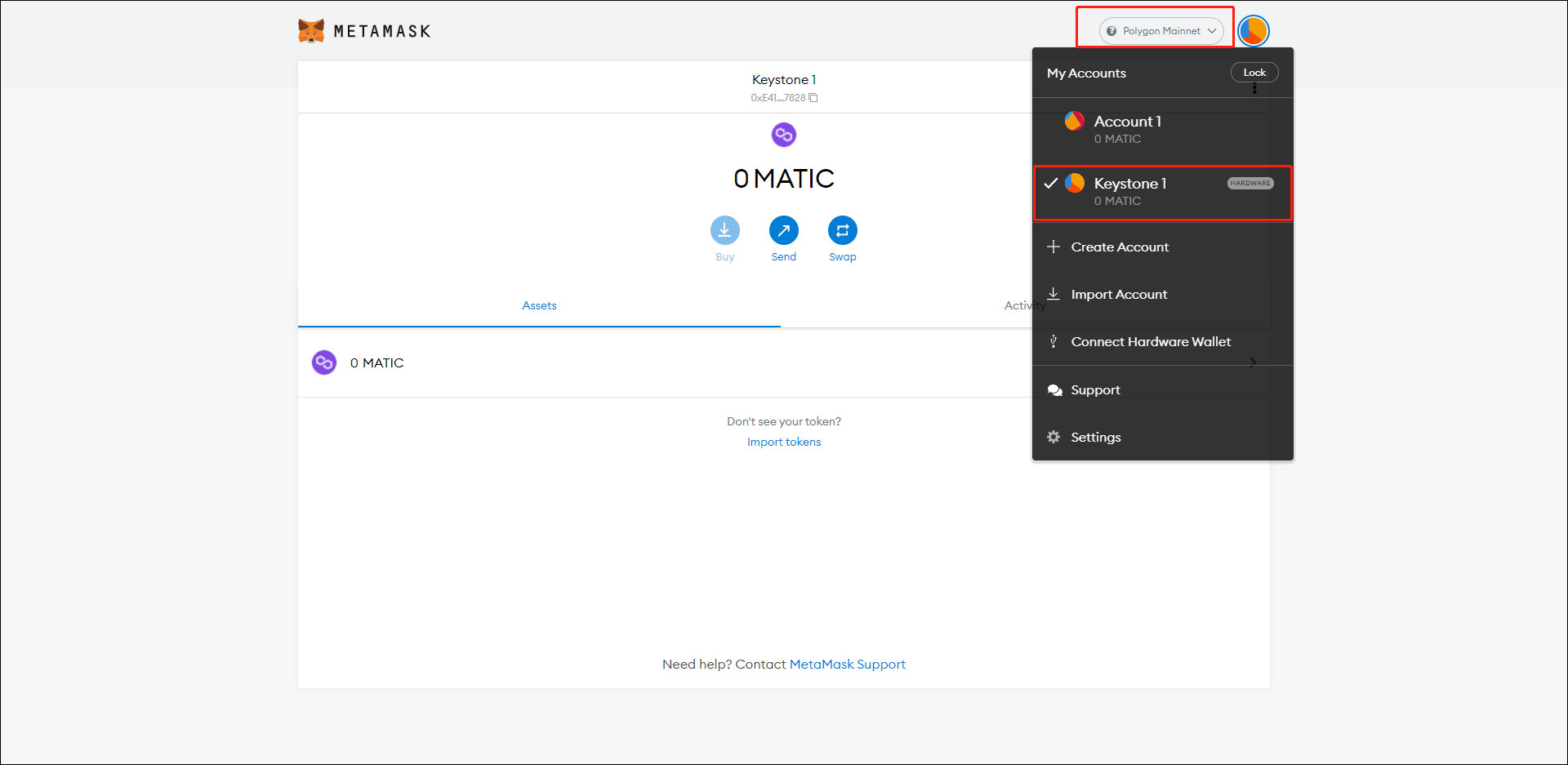Open Connect Hardware Wallet
Viewport: 1568px width, 765px height.
pos(1150,342)
